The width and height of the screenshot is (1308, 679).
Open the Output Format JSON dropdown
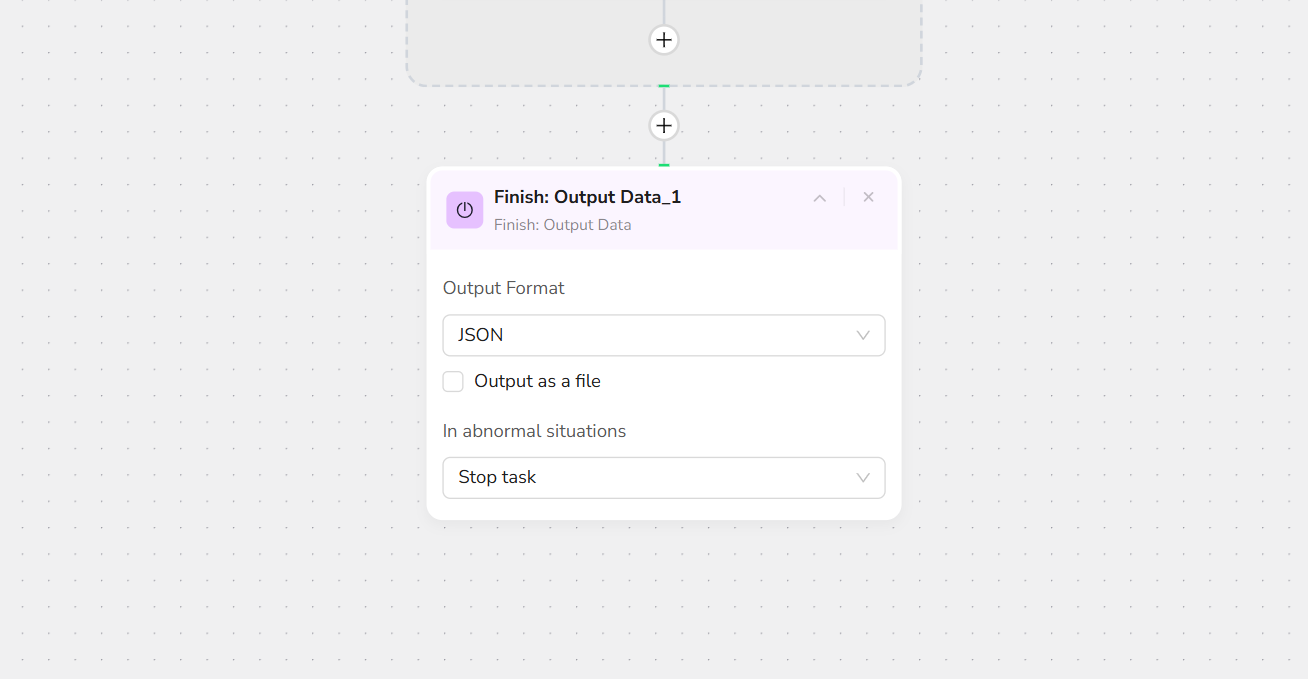click(650, 335)
